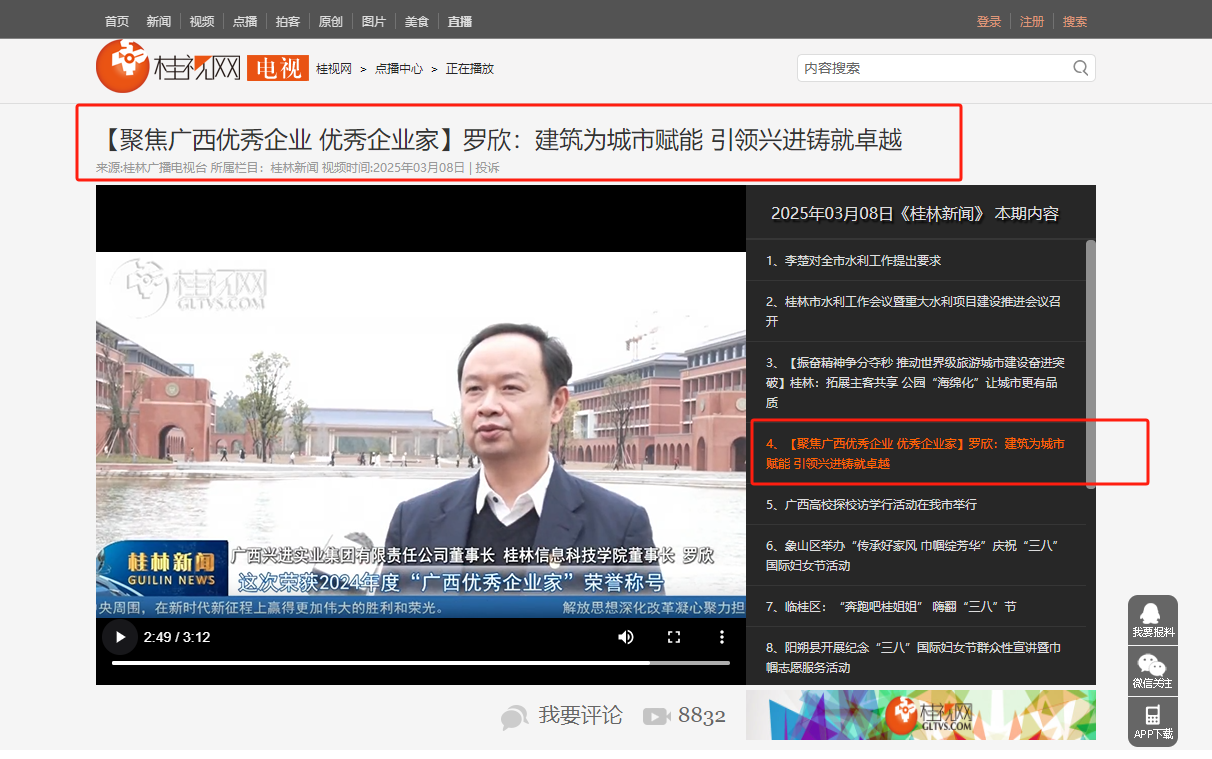
Task: Open the APP下载 phone icon
Action: point(1152,721)
